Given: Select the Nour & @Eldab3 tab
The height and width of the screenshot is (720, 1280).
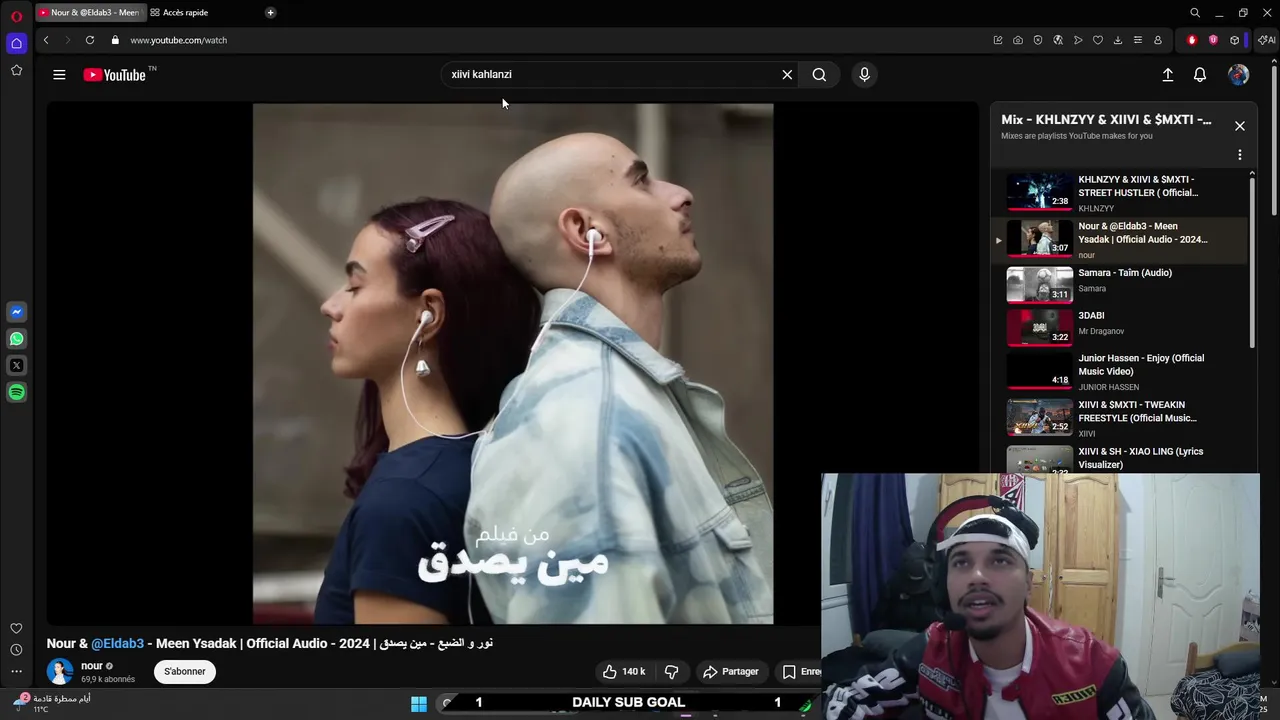Looking at the screenshot, I should (89, 12).
